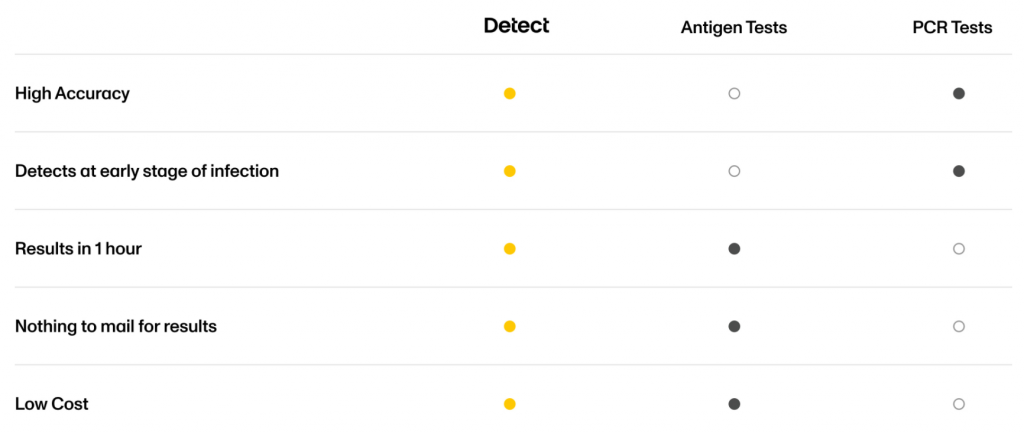Click the filled Antigen dot for Nothing to mail
Image resolution: width=1024 pixels, height=433 pixels.
pos(734,326)
